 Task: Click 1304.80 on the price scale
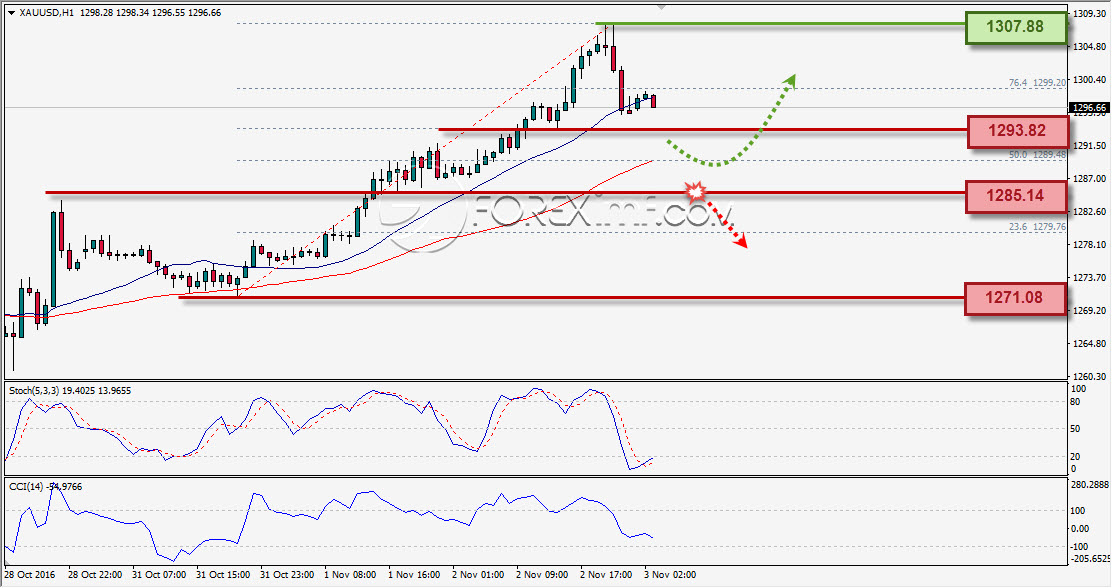coord(1090,48)
